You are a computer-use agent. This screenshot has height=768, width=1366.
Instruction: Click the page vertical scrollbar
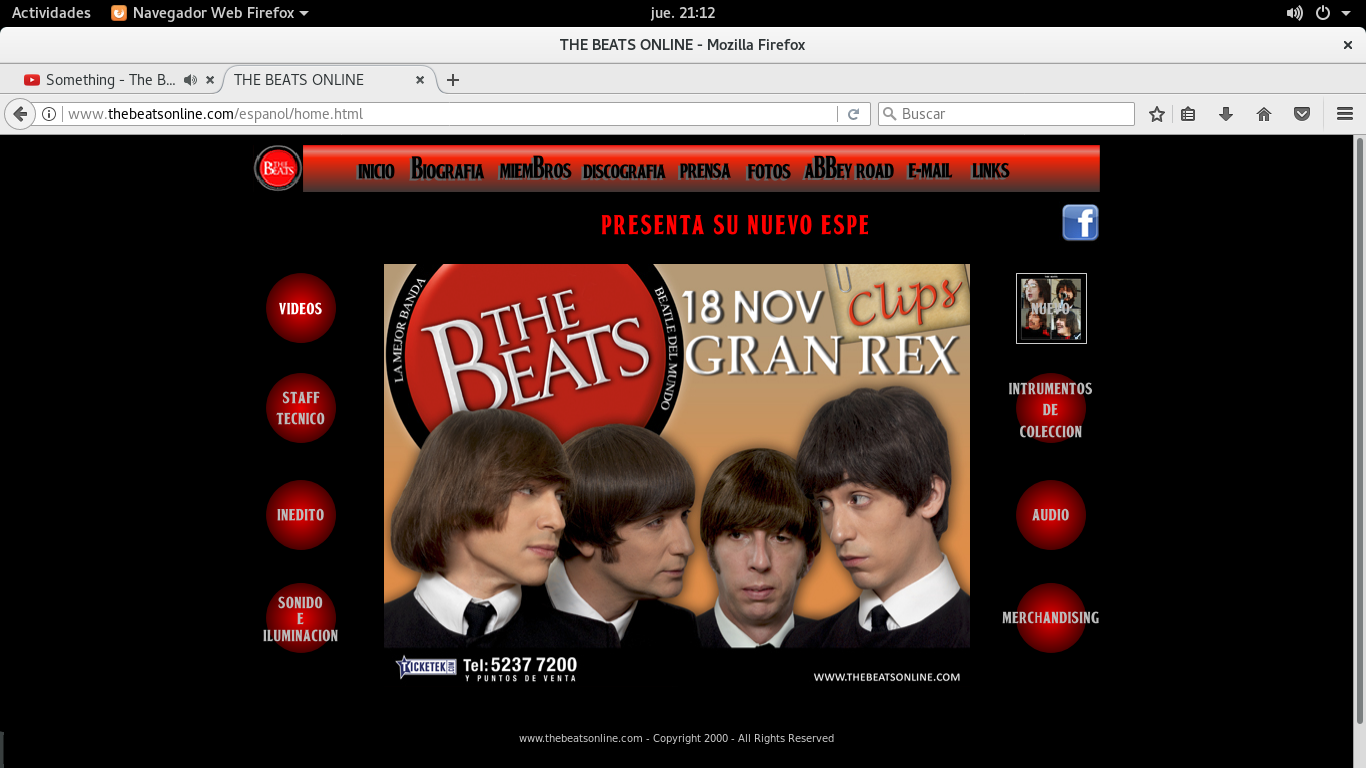[1359, 430]
